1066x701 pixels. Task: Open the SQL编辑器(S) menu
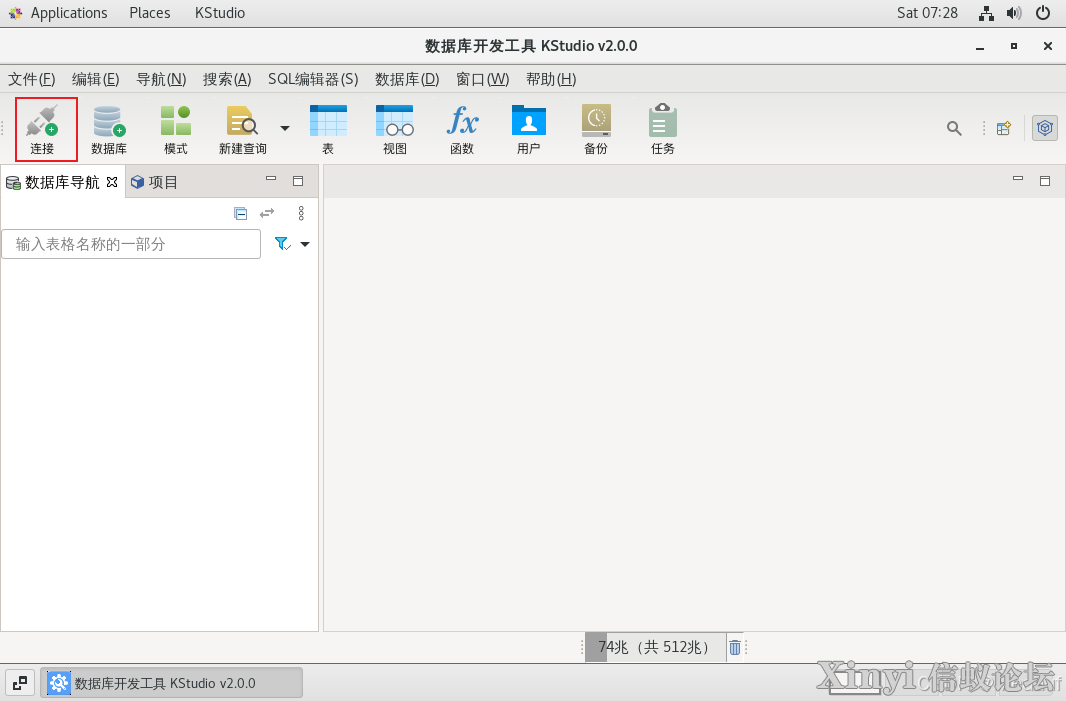point(313,80)
